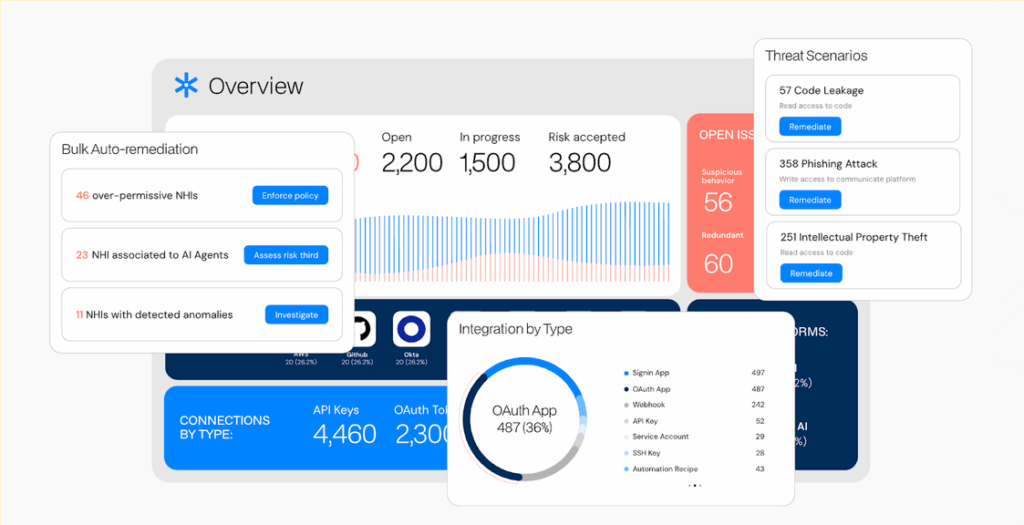Select the '46 over-permissive NHIs' text
This screenshot has width=1024, height=525.
[136, 195]
